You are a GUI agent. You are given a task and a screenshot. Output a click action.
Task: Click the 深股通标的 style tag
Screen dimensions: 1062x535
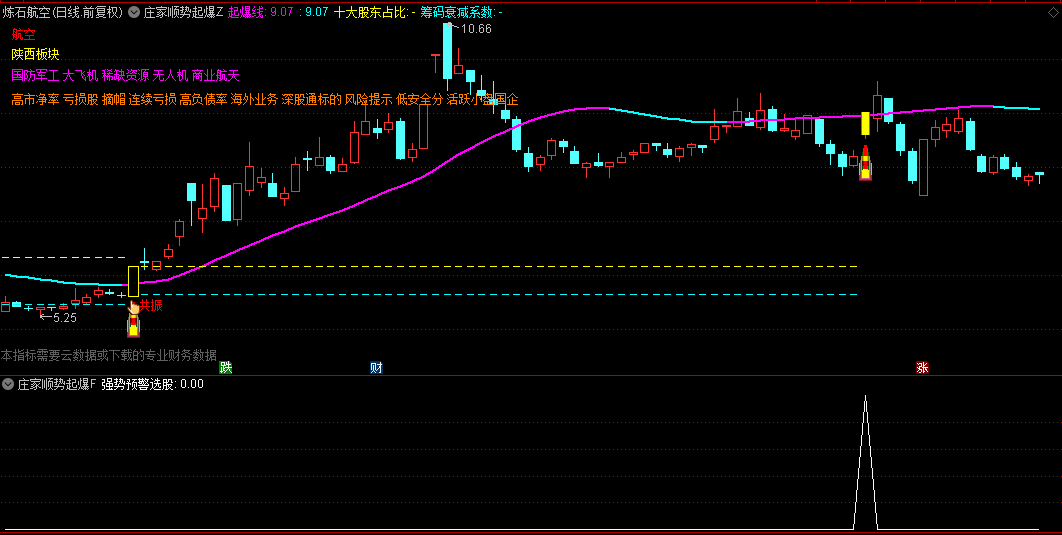312,100
